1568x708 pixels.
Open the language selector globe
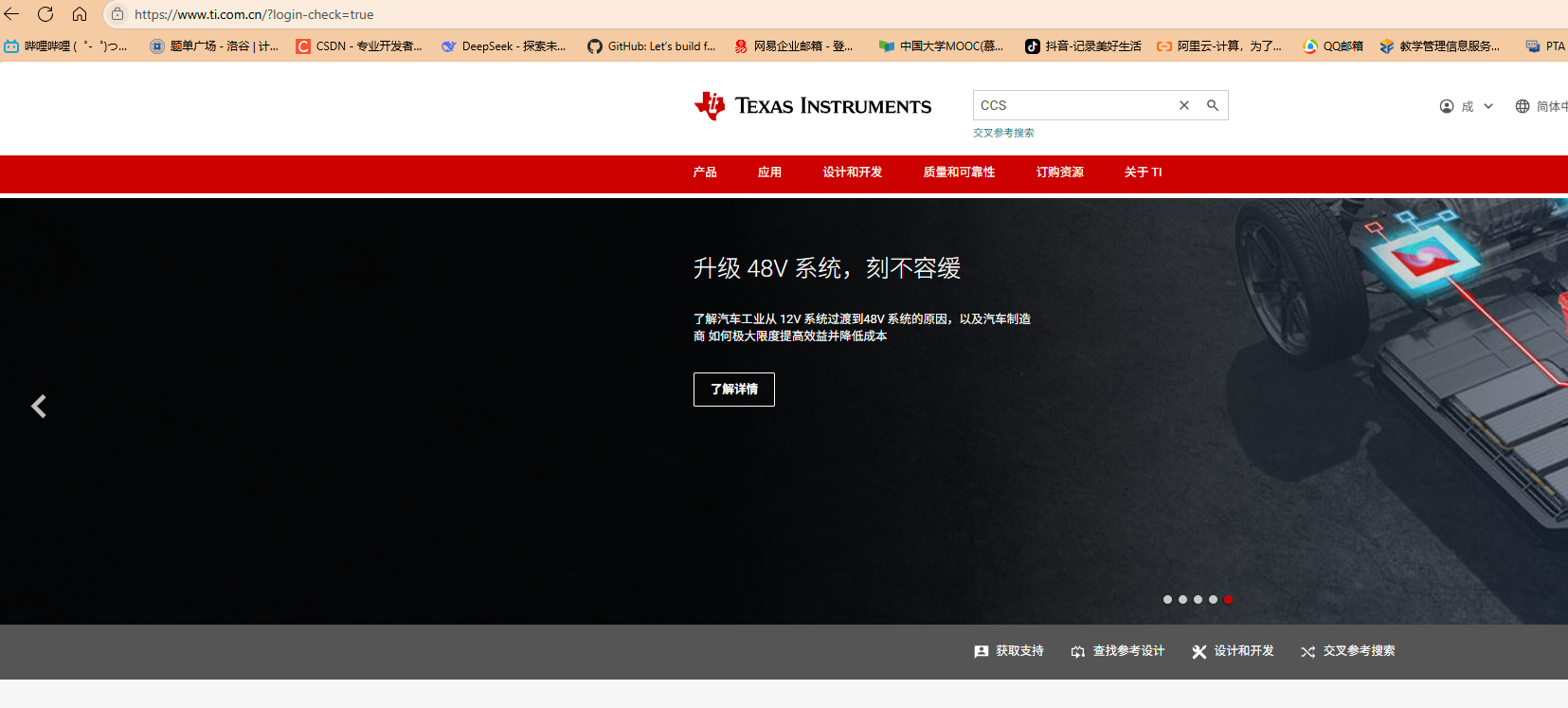(x=1523, y=106)
